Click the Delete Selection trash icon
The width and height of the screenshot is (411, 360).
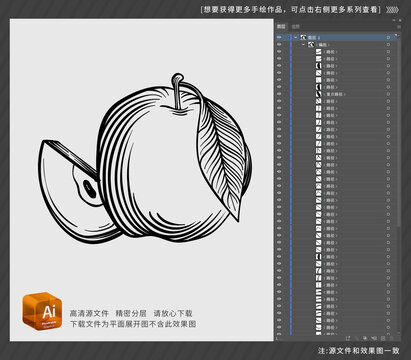coord(392,338)
